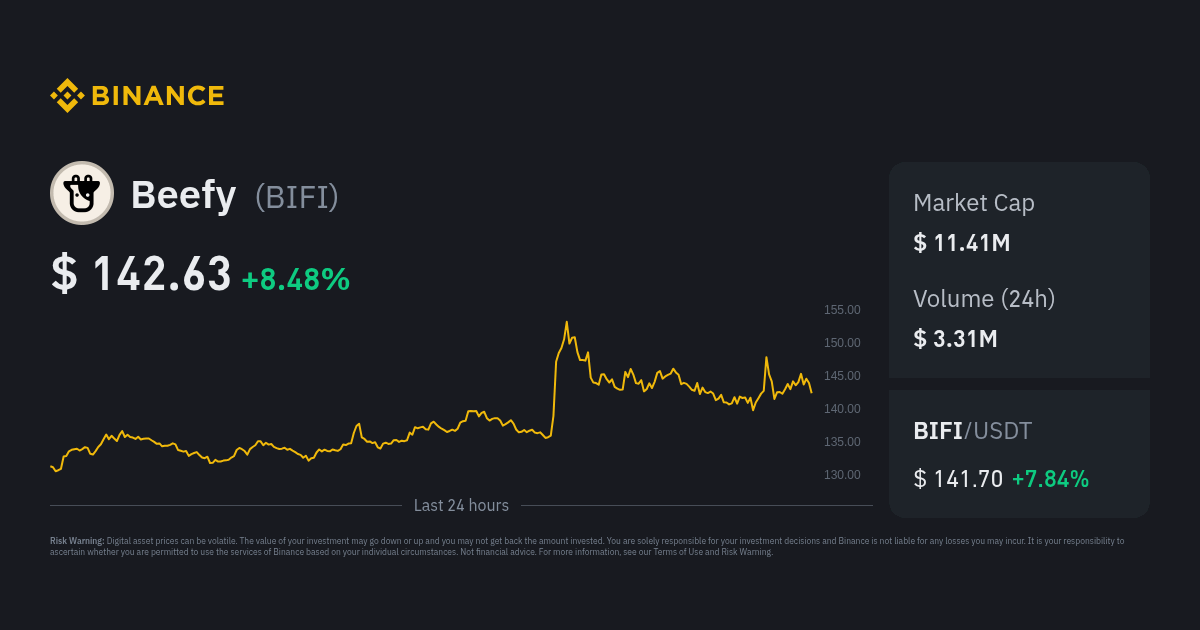Select the Beefy coin name heading
Image resolution: width=1200 pixels, height=630 pixels.
point(183,195)
